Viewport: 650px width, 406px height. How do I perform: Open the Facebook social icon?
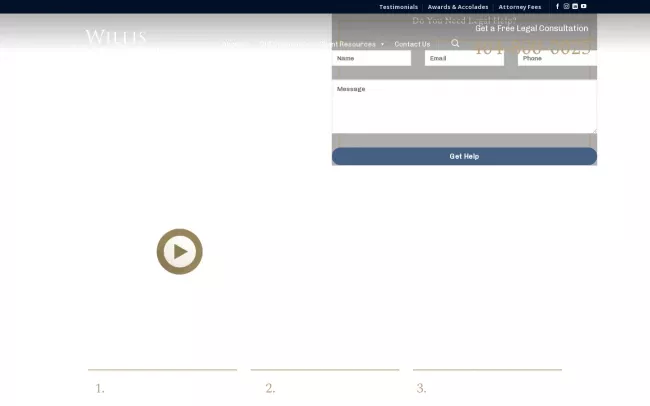pyautogui.click(x=557, y=6)
